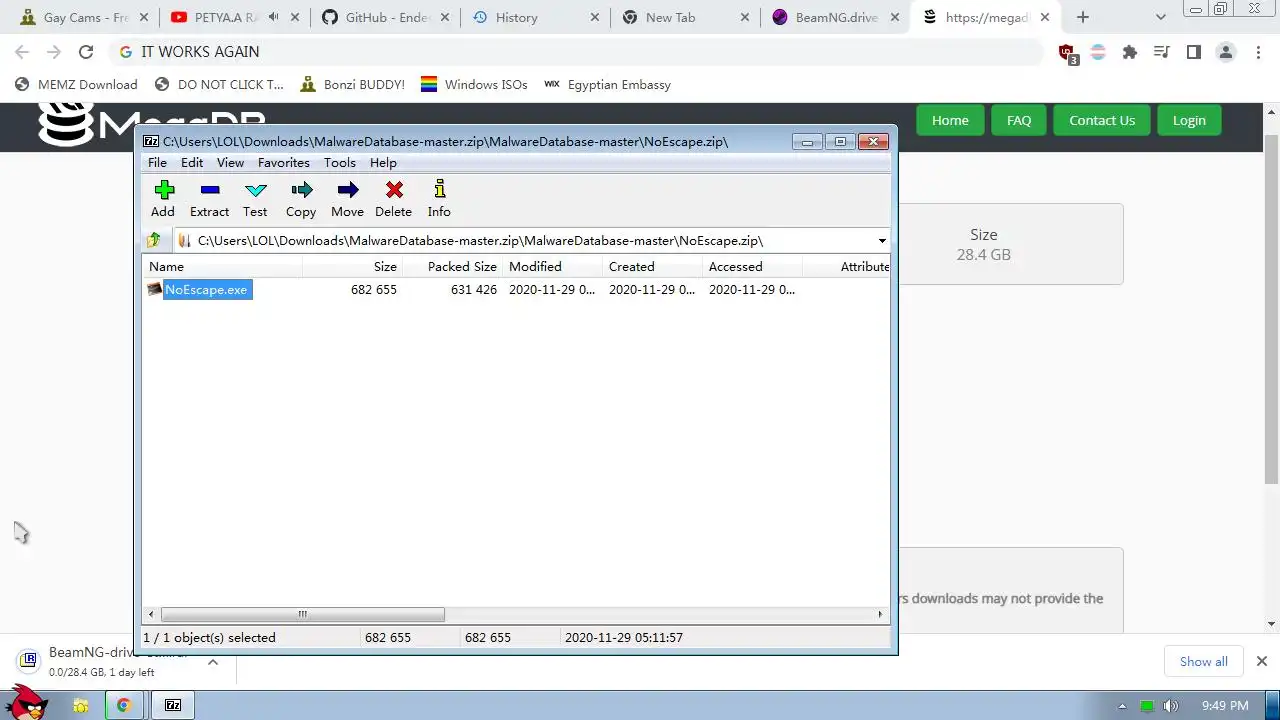Open a new browser tab with plus

click(1082, 17)
